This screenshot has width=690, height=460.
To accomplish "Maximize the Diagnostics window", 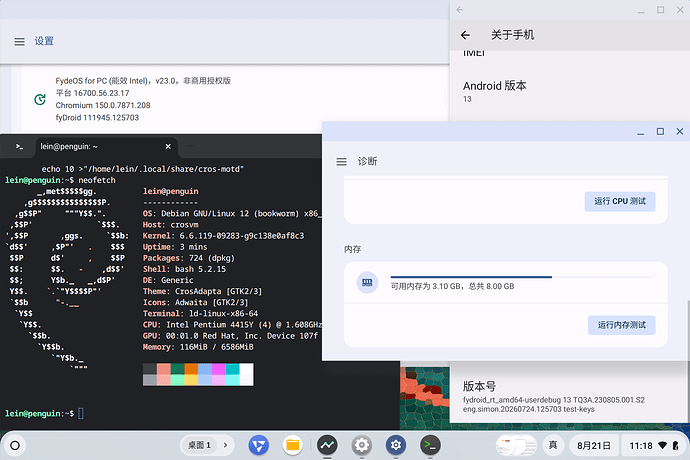I will [660, 132].
